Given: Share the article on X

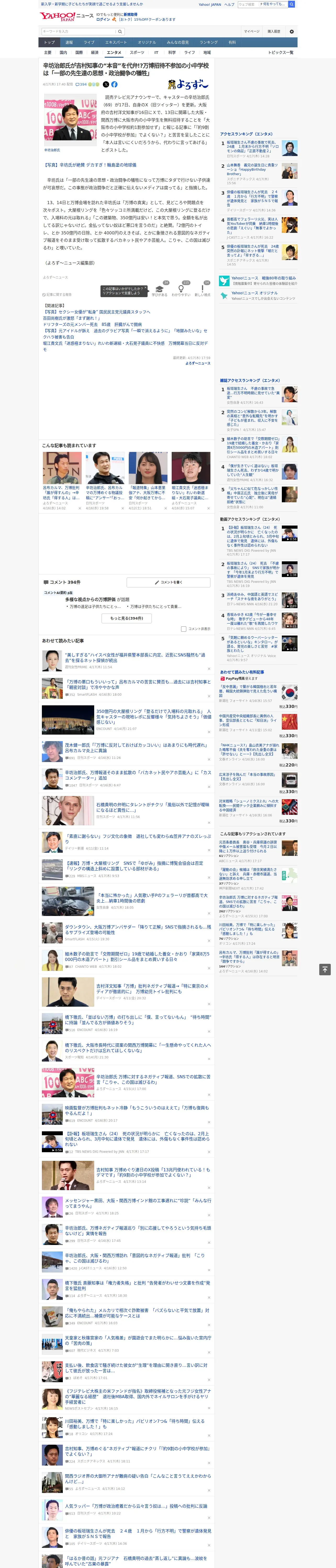Looking at the screenshot, I should click(x=106, y=85).
